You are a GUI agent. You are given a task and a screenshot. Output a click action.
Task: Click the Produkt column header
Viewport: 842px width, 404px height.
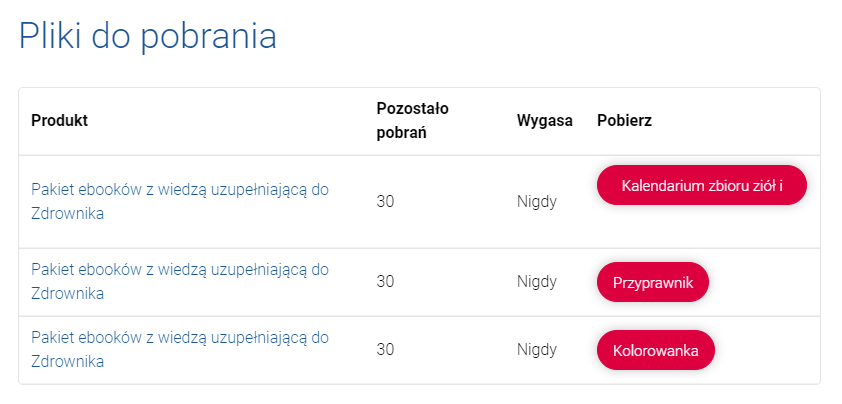(60, 120)
